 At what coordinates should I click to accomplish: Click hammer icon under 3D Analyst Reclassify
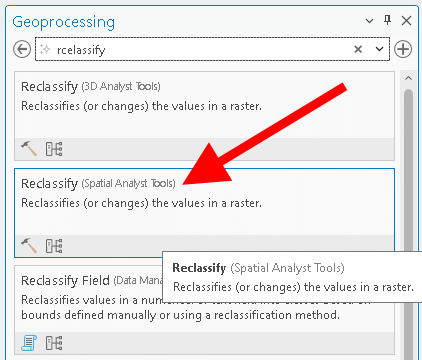[29, 149]
